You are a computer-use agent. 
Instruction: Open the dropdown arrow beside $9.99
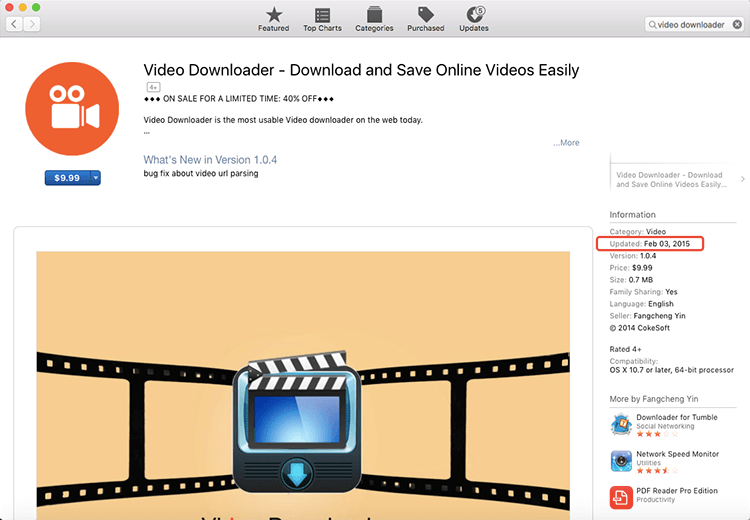click(x=96, y=178)
